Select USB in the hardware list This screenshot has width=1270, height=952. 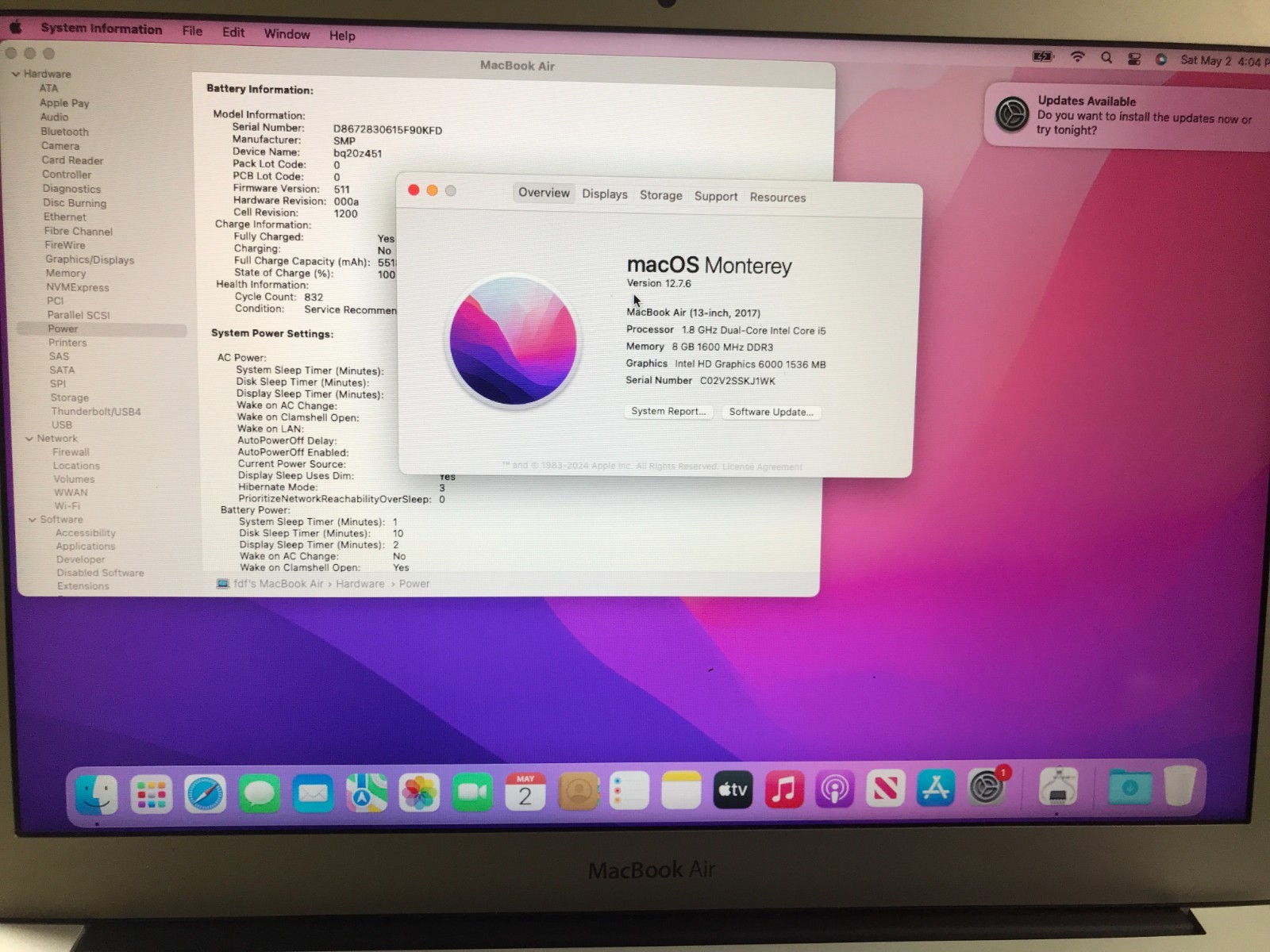(x=62, y=424)
